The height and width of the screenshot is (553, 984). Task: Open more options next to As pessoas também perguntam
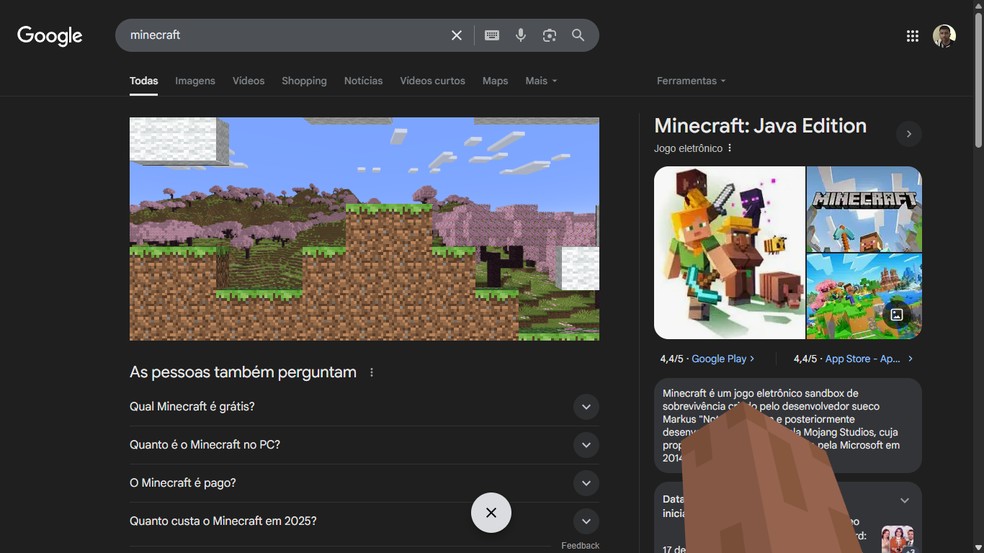pyautogui.click(x=372, y=372)
